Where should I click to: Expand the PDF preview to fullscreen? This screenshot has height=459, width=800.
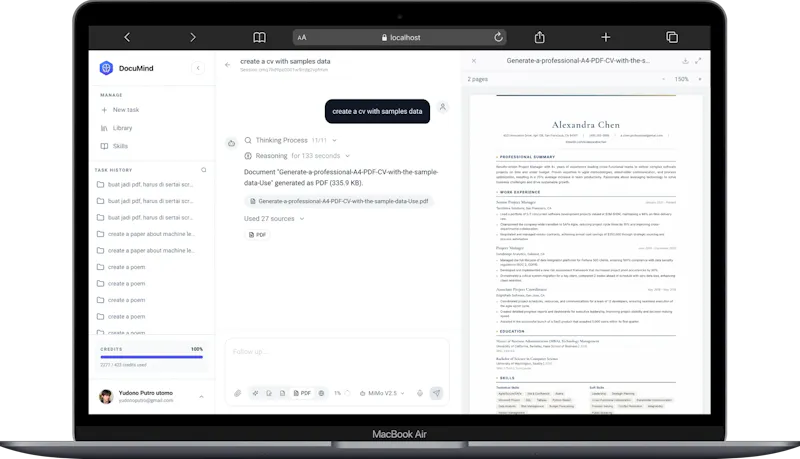698,61
